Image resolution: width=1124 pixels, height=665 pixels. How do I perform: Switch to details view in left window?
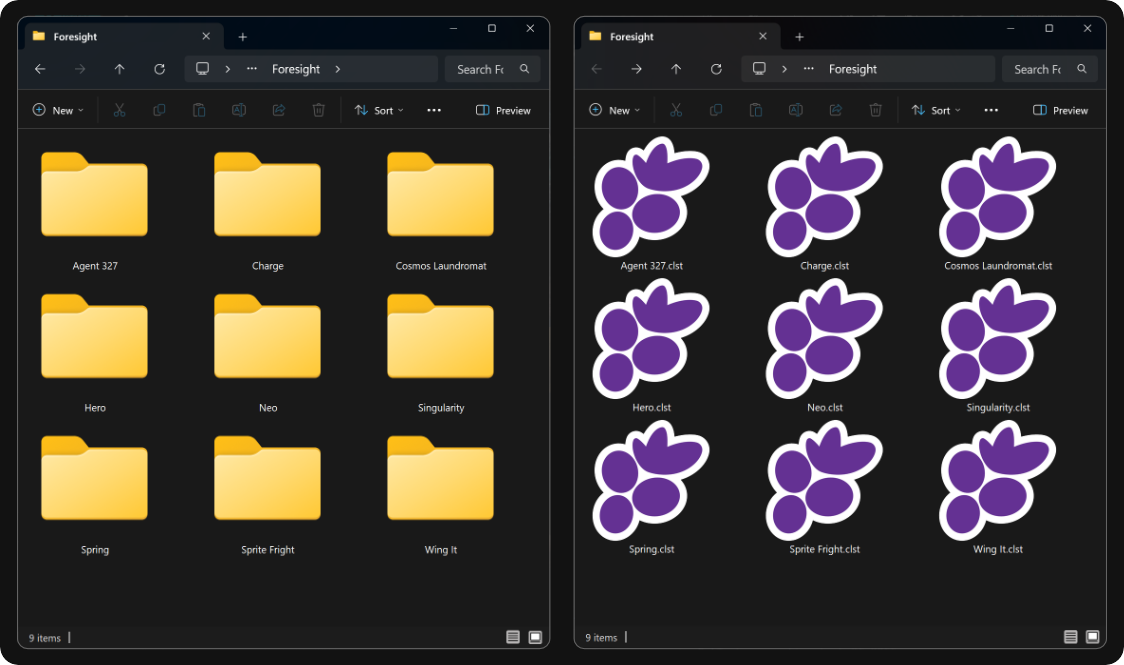click(x=513, y=637)
